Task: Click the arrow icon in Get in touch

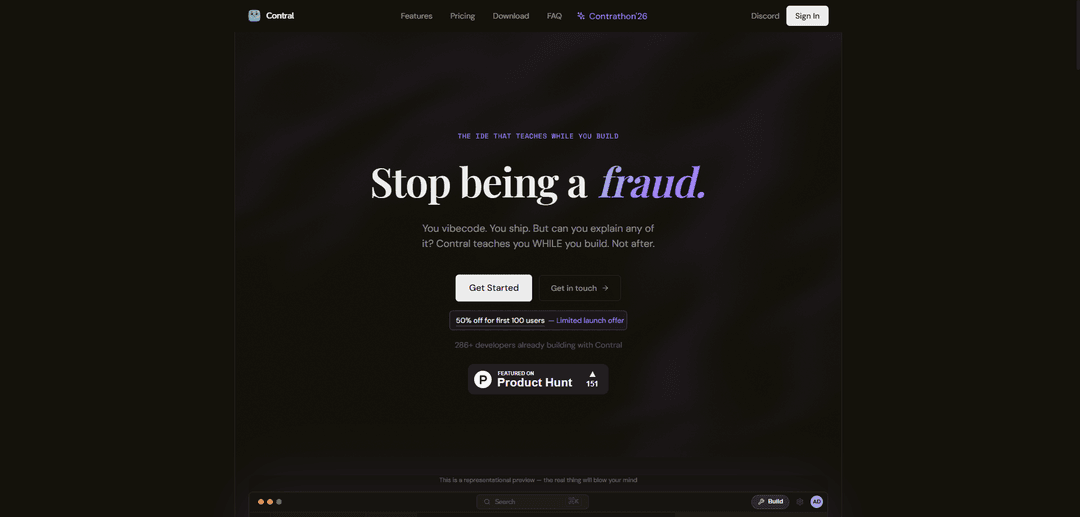Action: pyautogui.click(x=605, y=288)
